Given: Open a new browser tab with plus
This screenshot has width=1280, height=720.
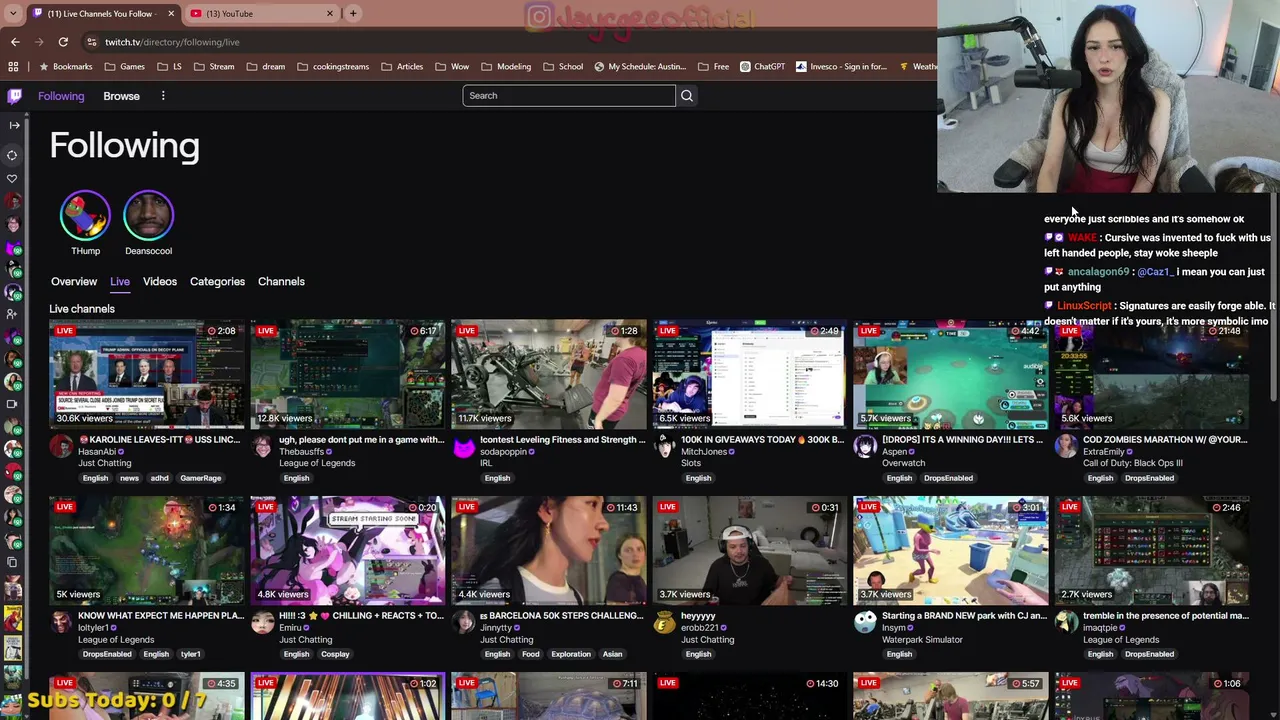Looking at the screenshot, I should tap(353, 13).
